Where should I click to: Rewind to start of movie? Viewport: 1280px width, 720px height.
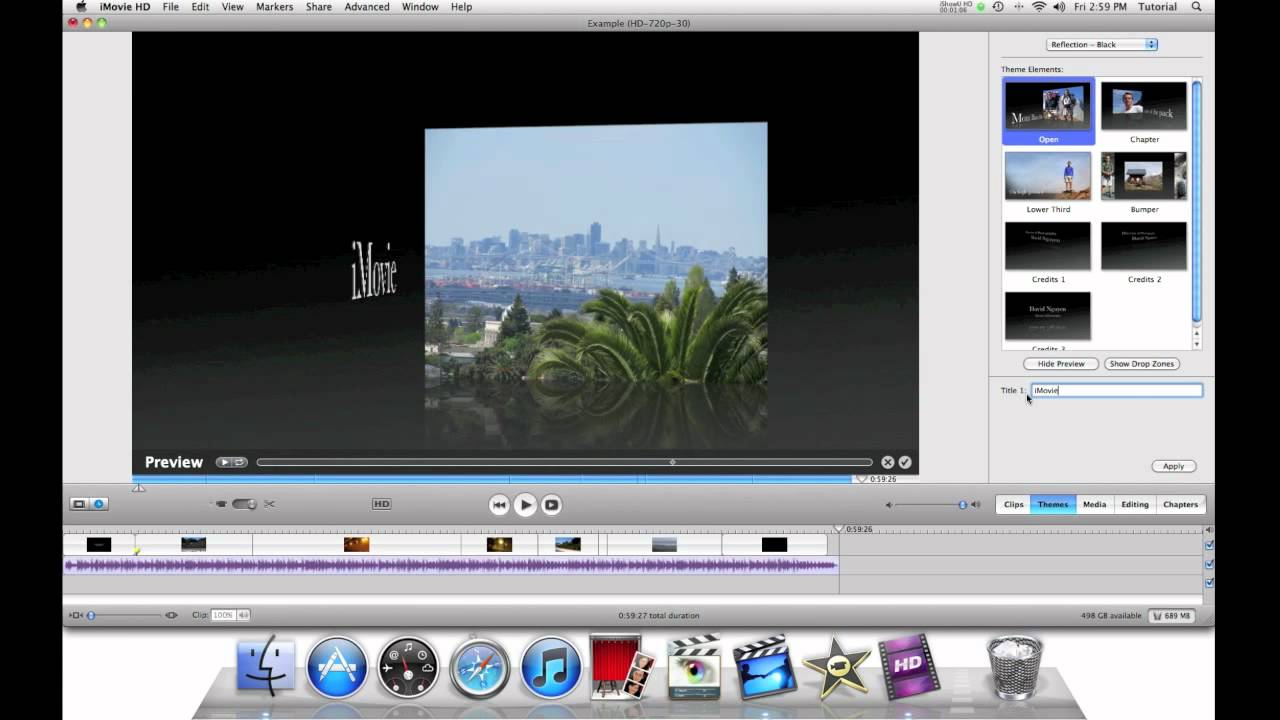coord(499,505)
